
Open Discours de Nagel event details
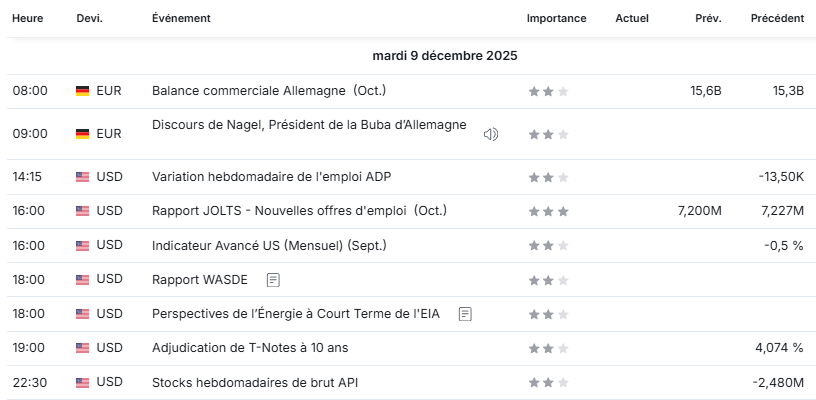308,125
